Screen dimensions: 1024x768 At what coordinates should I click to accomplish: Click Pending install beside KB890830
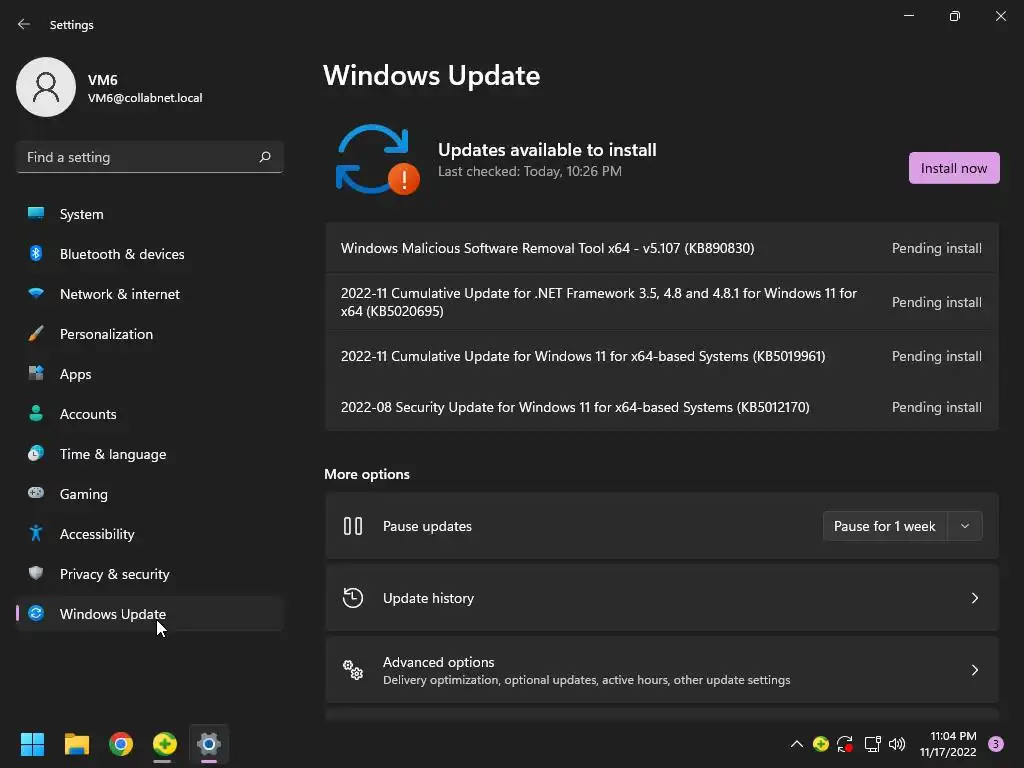click(x=936, y=248)
